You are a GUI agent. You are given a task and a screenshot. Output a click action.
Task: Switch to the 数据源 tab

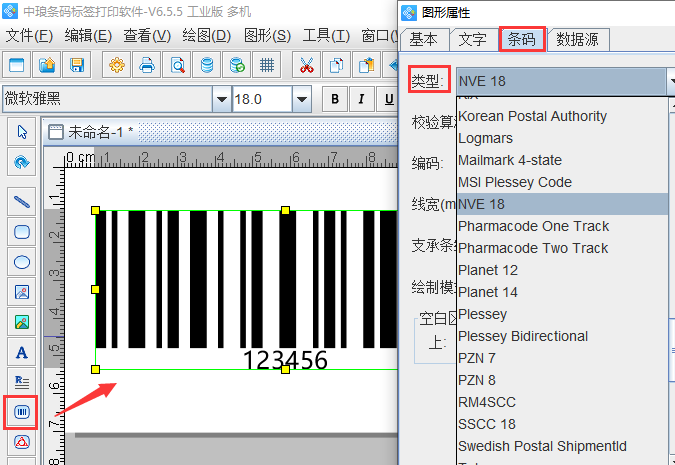coord(577,40)
